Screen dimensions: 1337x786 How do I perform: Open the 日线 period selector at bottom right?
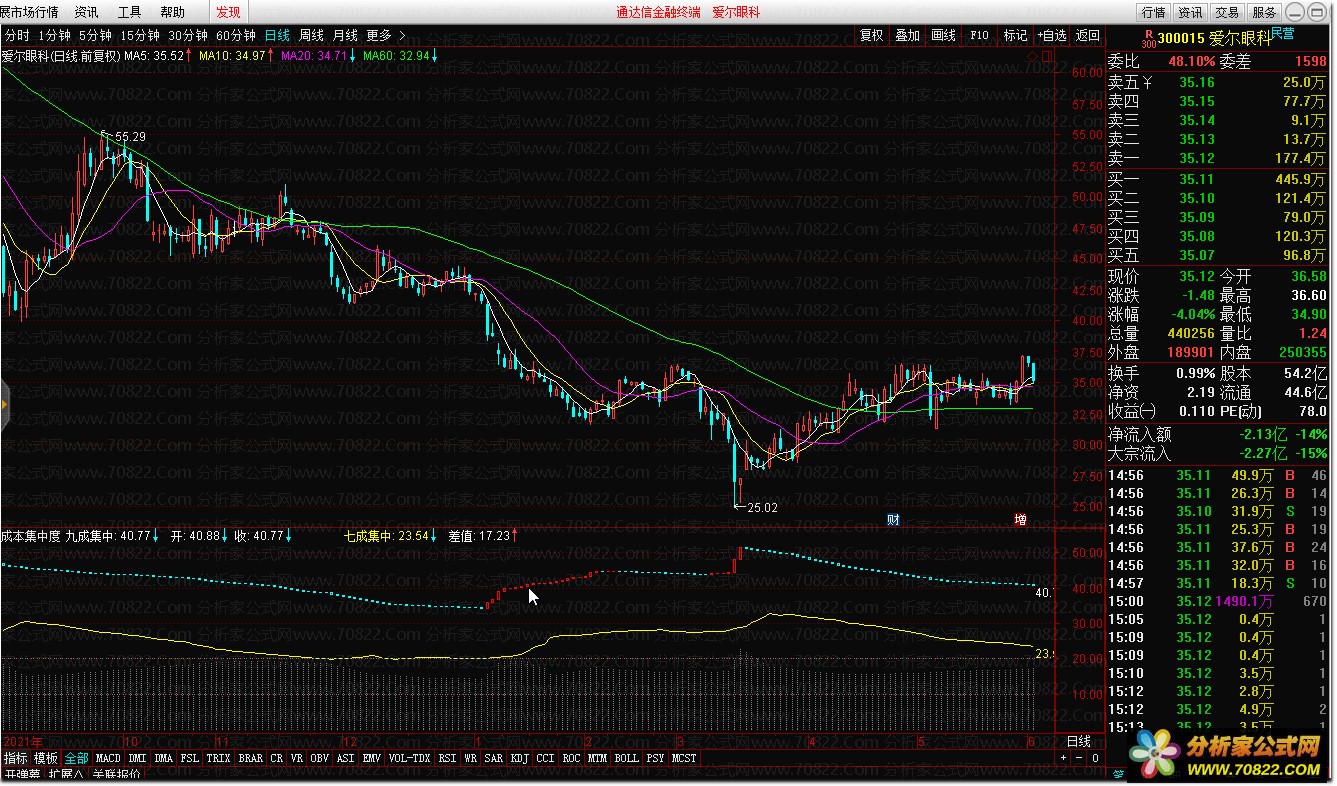tap(1079, 741)
